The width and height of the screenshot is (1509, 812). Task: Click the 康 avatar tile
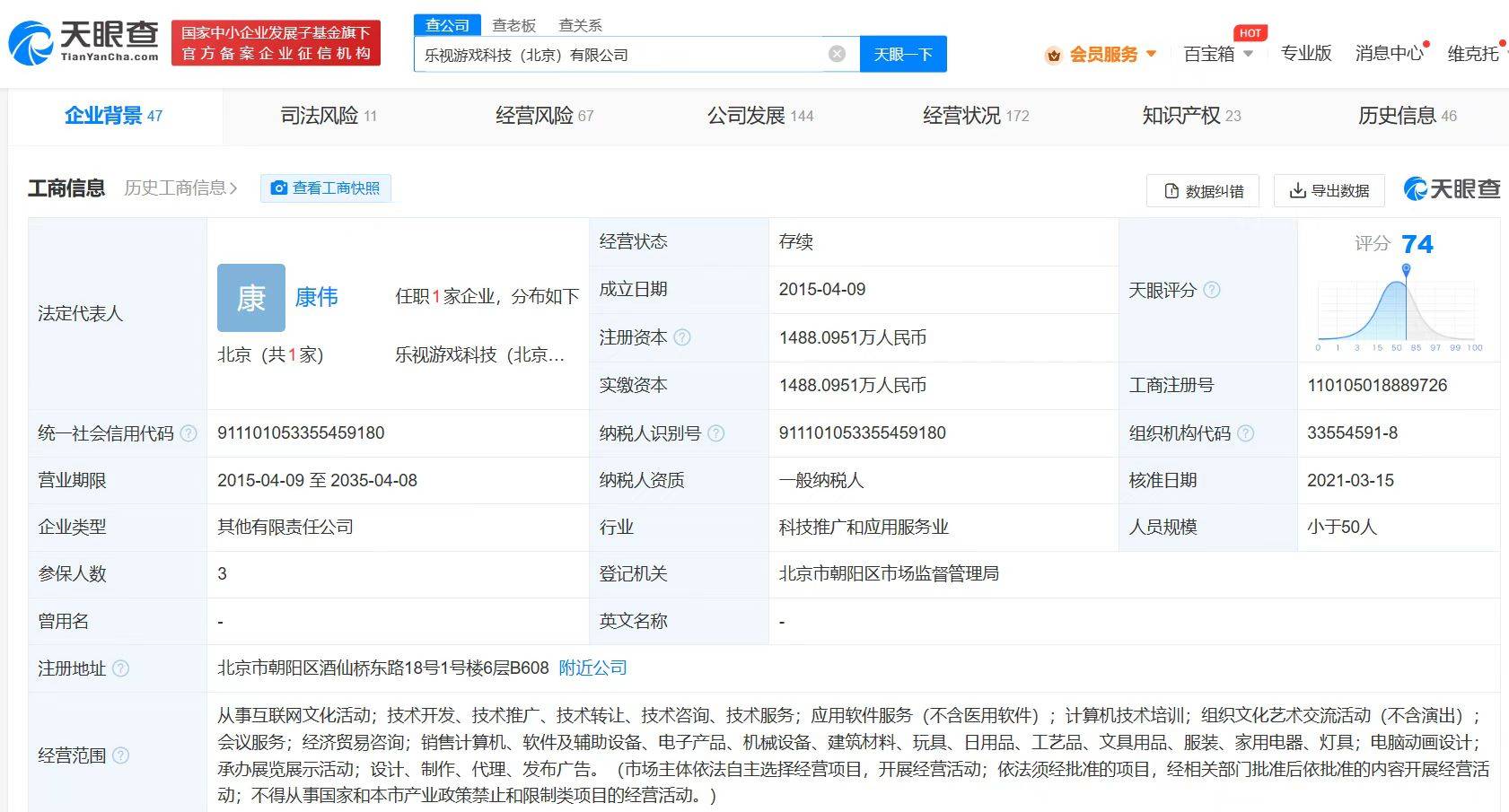click(251, 298)
